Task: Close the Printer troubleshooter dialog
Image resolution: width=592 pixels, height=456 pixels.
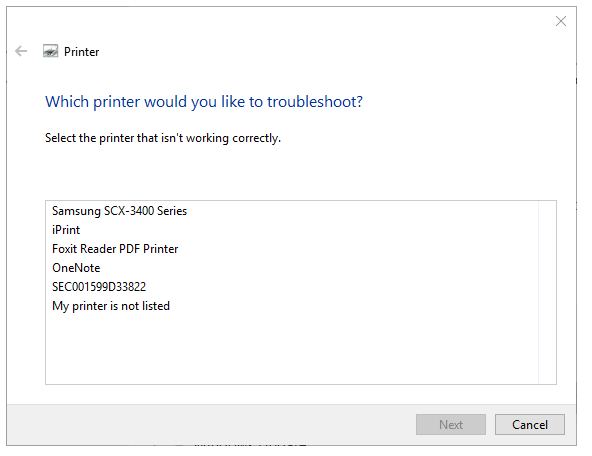Action: (561, 21)
